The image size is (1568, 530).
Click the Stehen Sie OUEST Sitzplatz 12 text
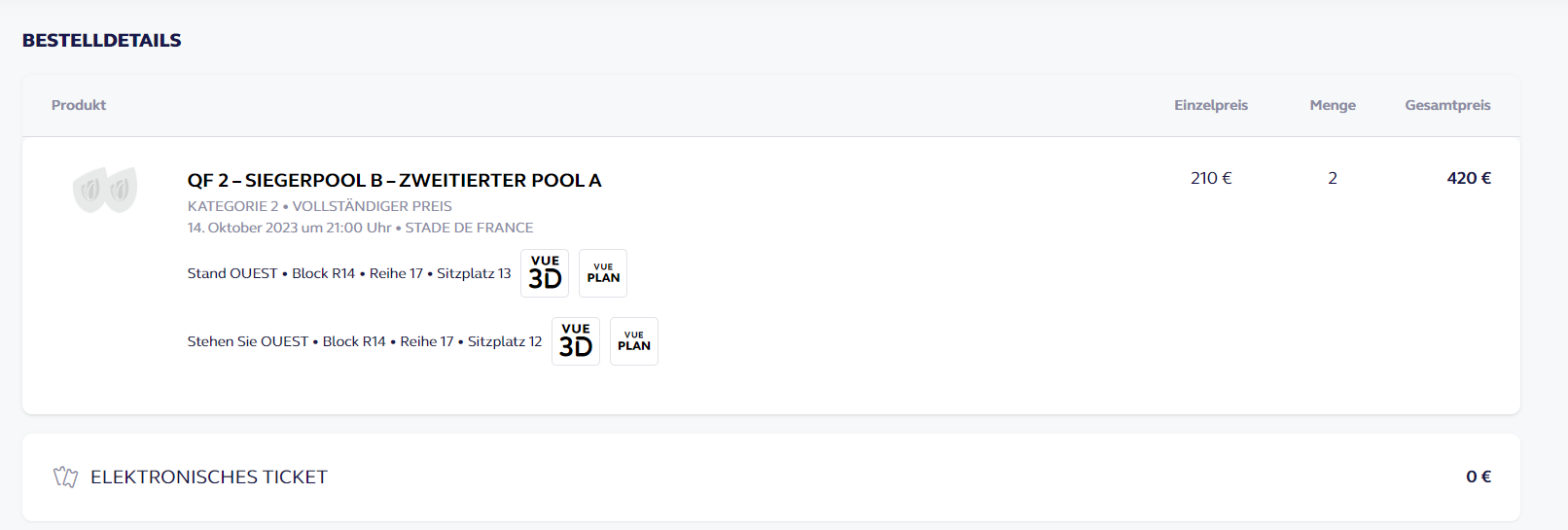point(364,341)
